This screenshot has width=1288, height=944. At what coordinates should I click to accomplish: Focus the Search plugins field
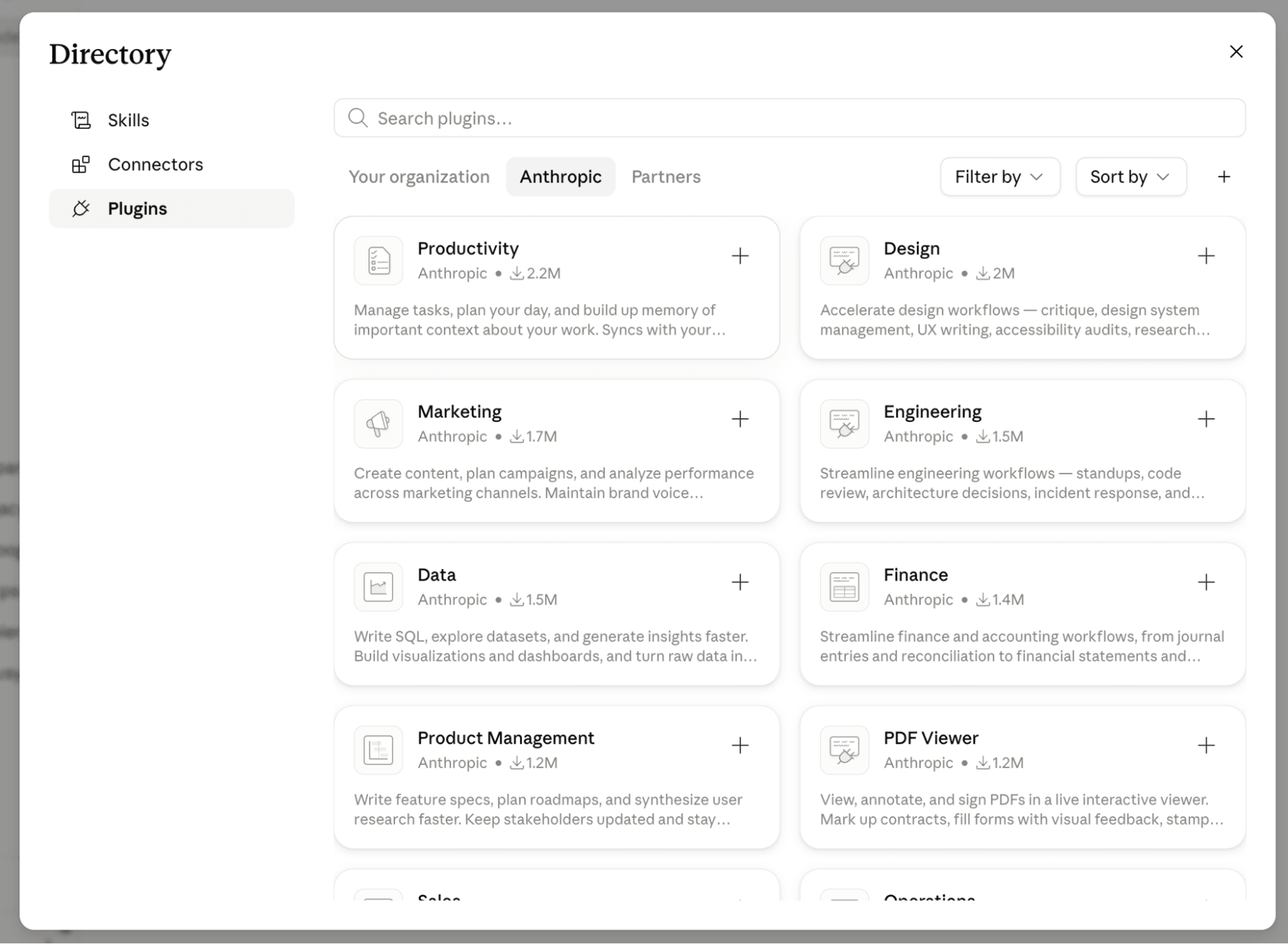tap(790, 118)
